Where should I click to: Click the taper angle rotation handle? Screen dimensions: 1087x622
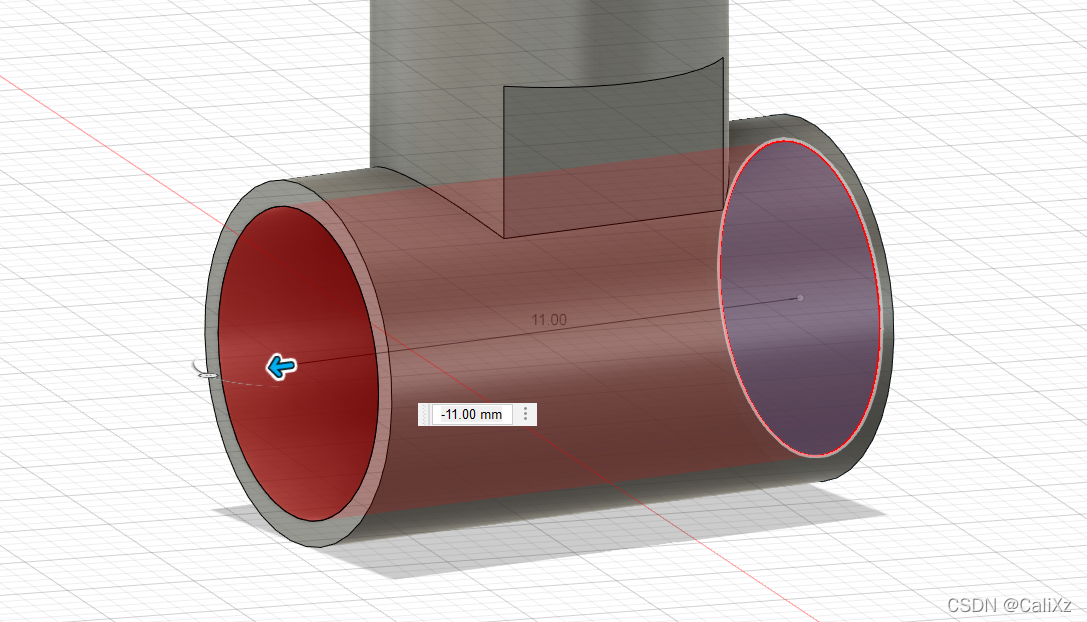[x=204, y=373]
